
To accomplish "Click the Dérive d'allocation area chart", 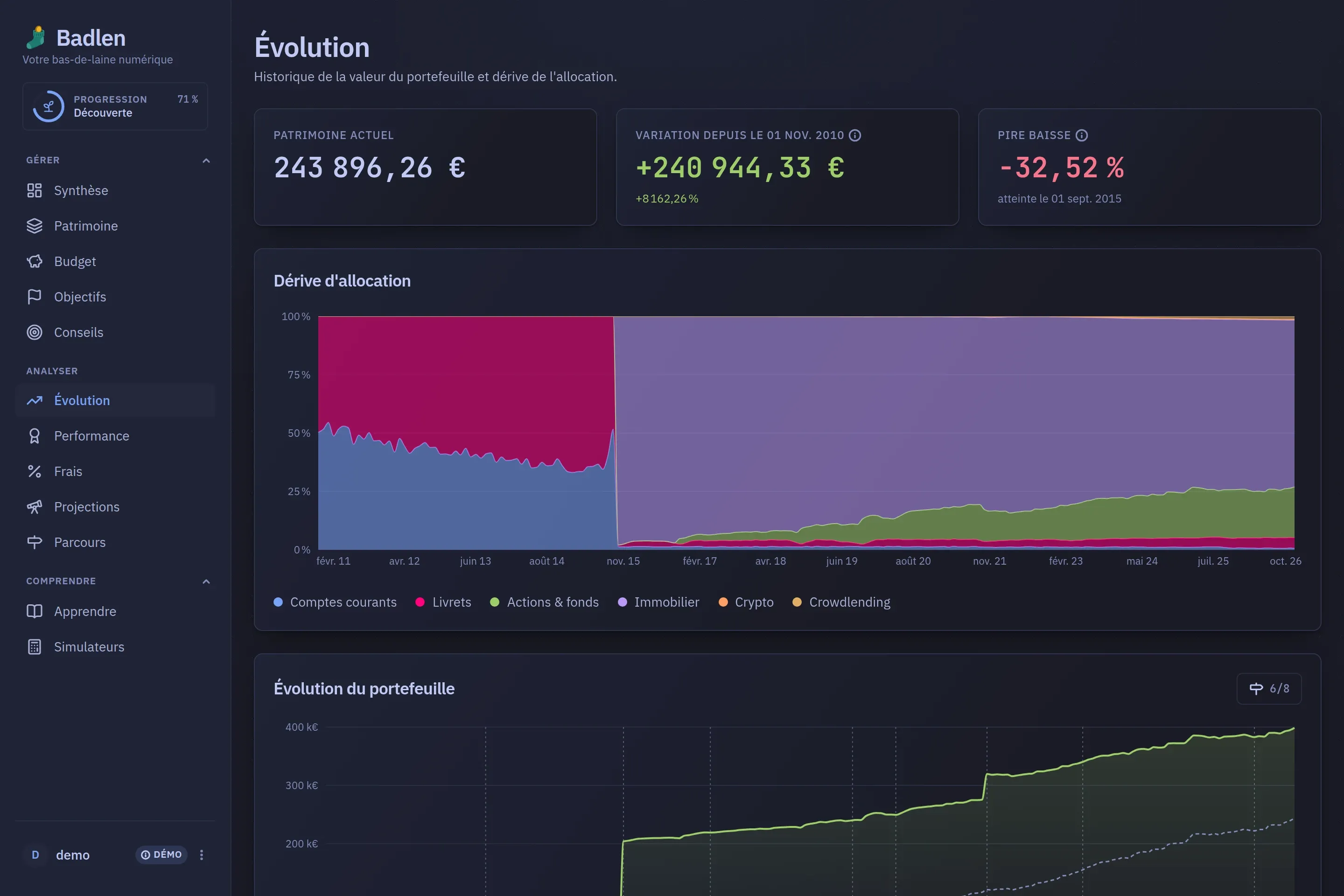I will pyautogui.click(x=806, y=433).
